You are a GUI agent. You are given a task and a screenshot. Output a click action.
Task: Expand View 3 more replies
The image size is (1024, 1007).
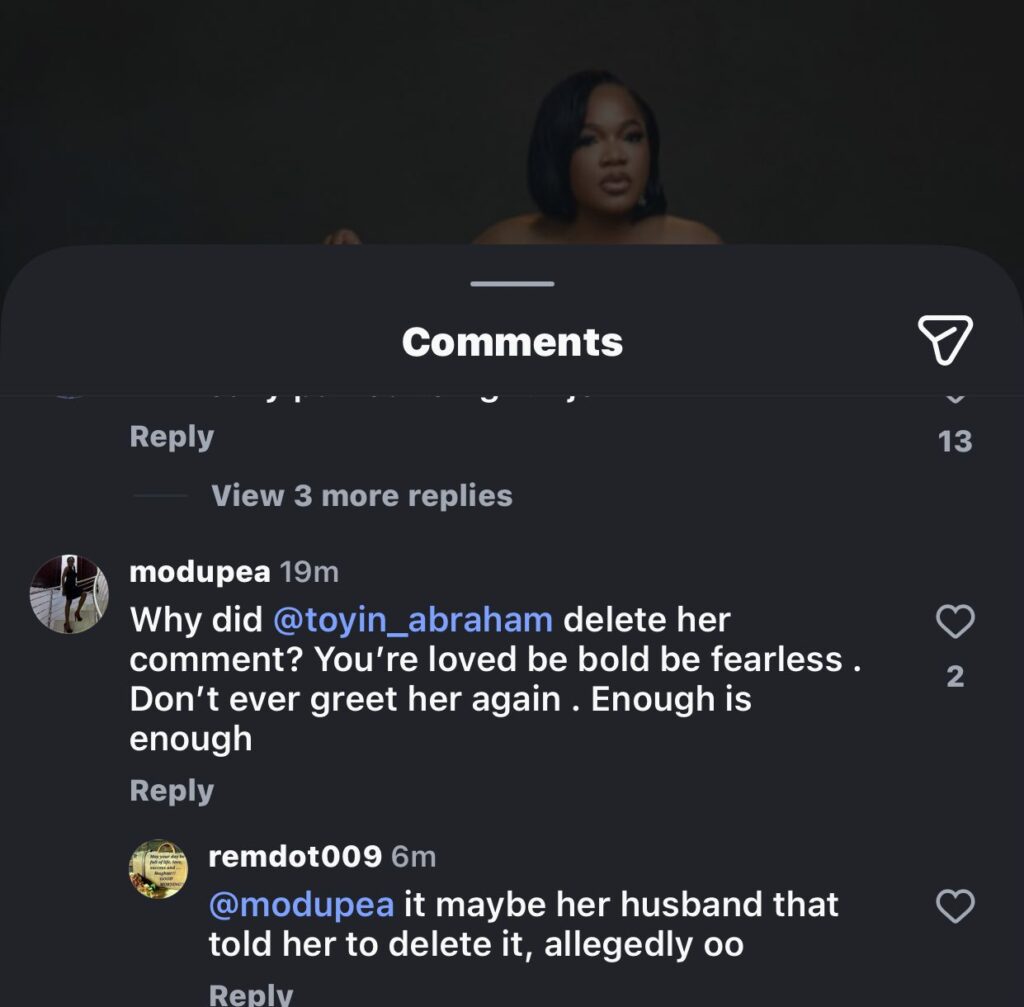(361, 496)
